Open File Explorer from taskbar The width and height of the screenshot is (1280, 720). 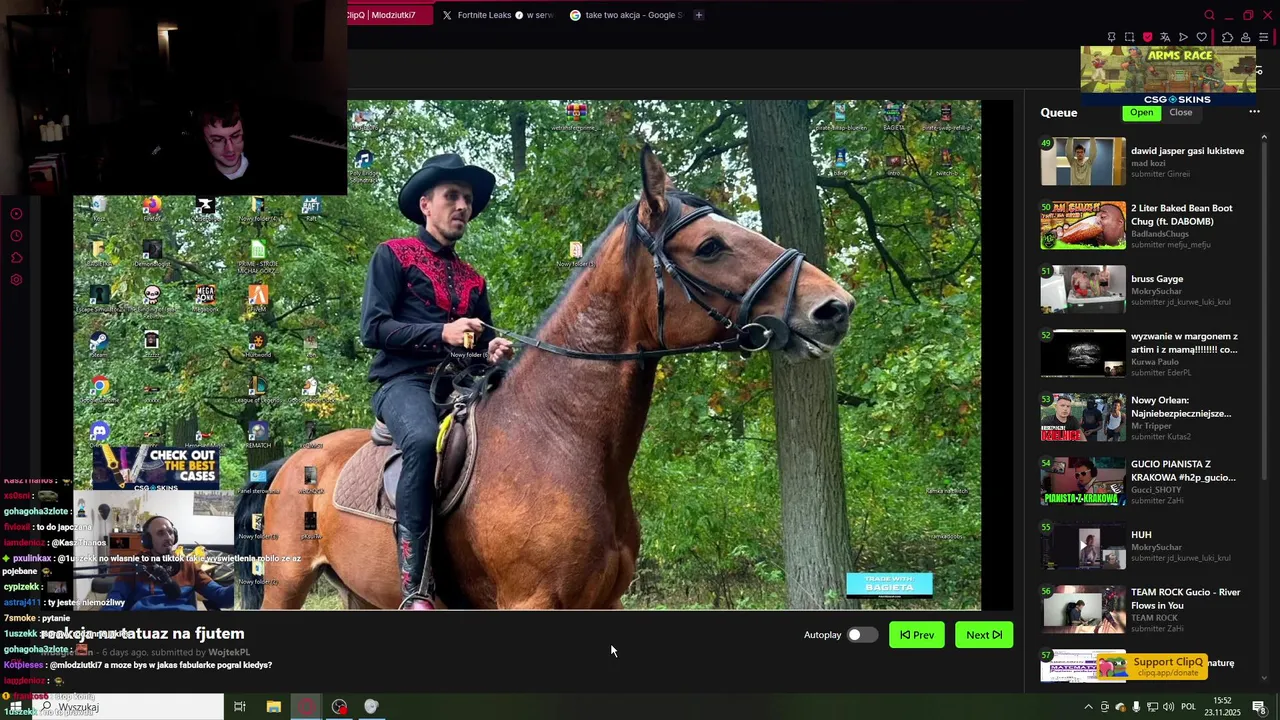click(273, 707)
